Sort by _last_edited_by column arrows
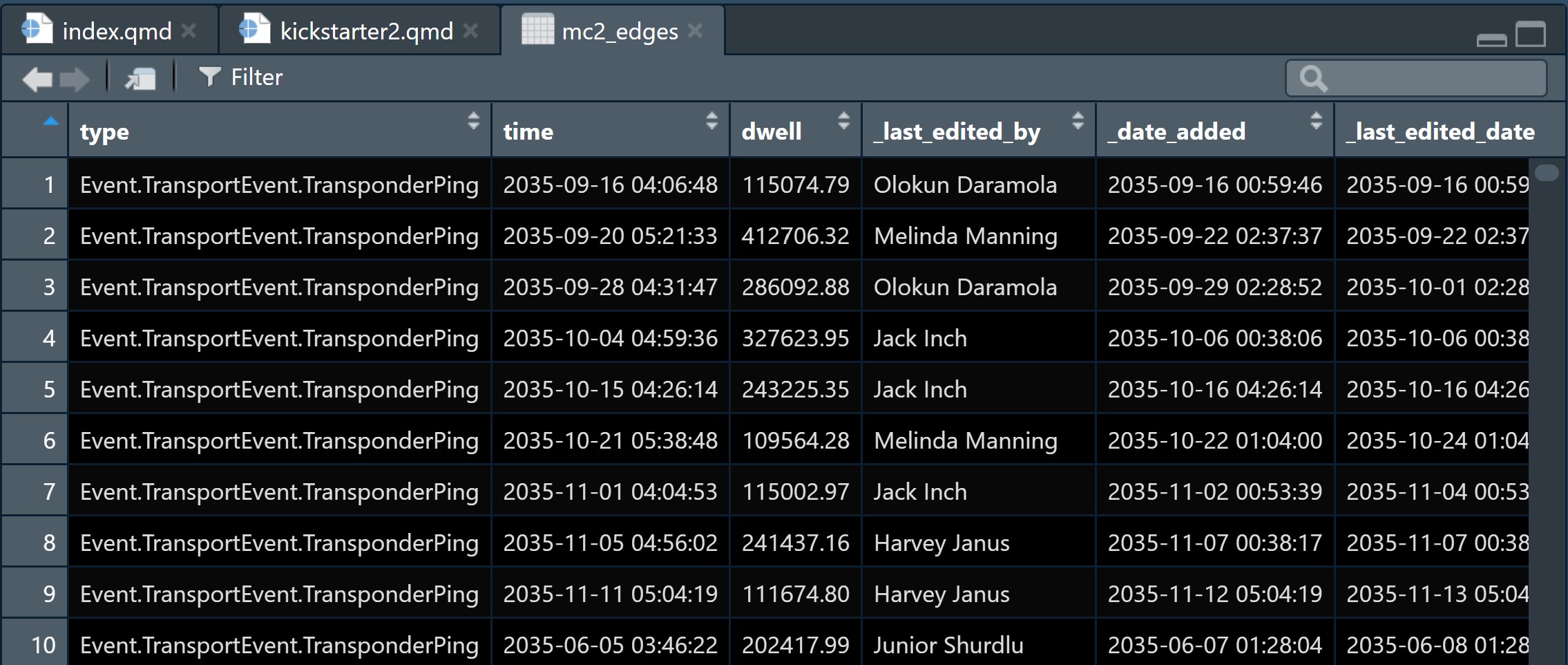The width and height of the screenshot is (1568, 665). pos(1078,121)
